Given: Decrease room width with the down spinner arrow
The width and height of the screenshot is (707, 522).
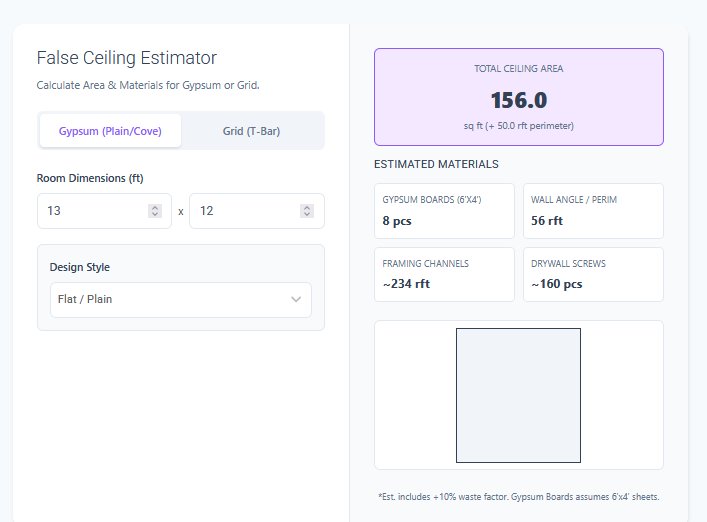Looking at the screenshot, I should click(155, 215).
